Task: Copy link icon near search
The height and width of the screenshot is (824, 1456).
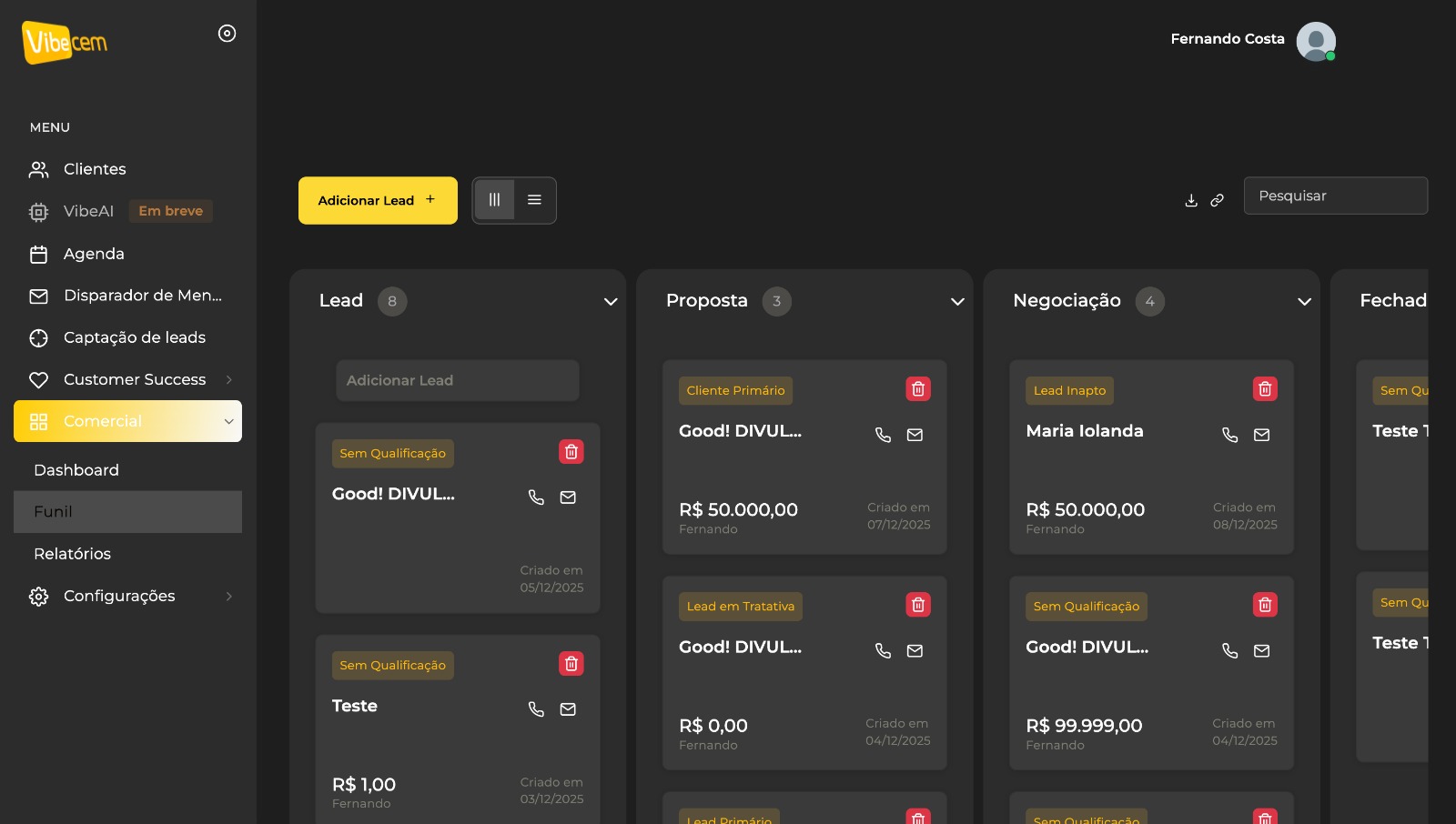Action: (1217, 200)
